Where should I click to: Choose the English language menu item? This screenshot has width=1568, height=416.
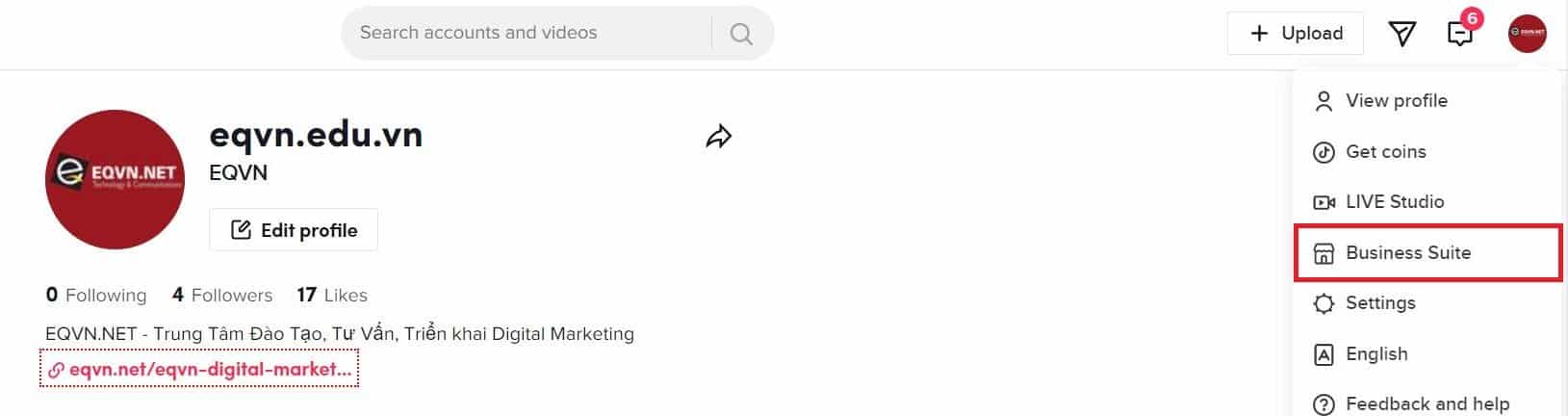pyautogui.click(x=1376, y=354)
